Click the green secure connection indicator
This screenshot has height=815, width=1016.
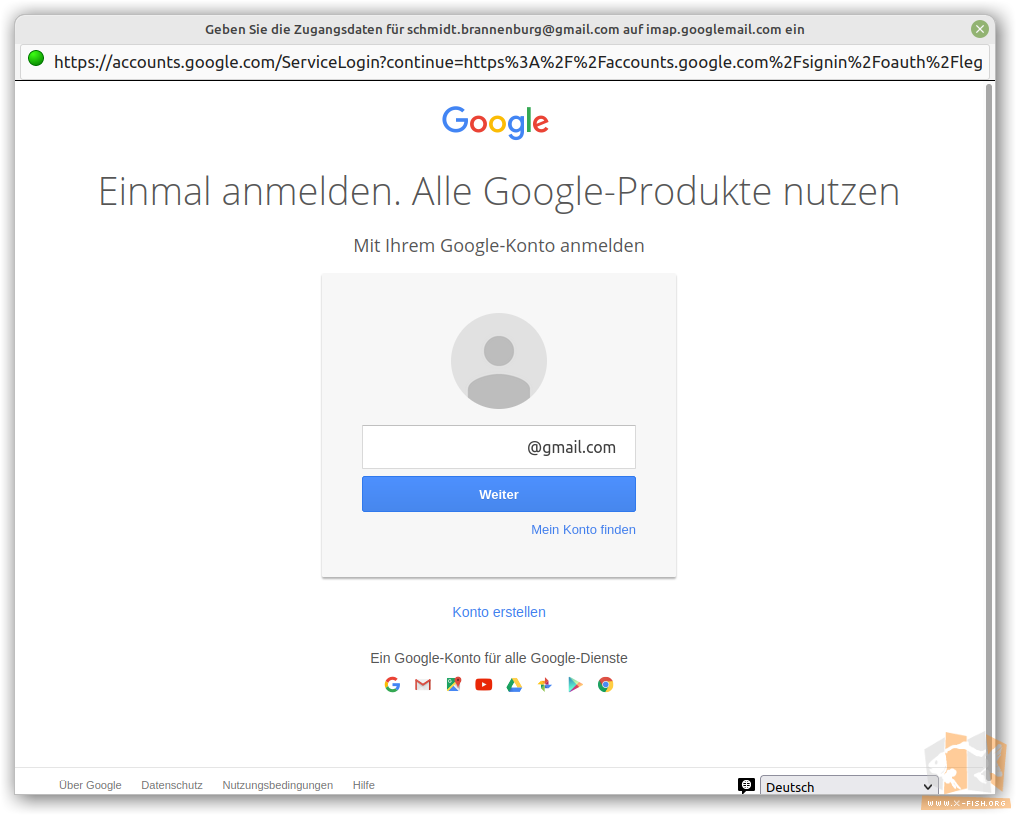[x=36, y=59]
